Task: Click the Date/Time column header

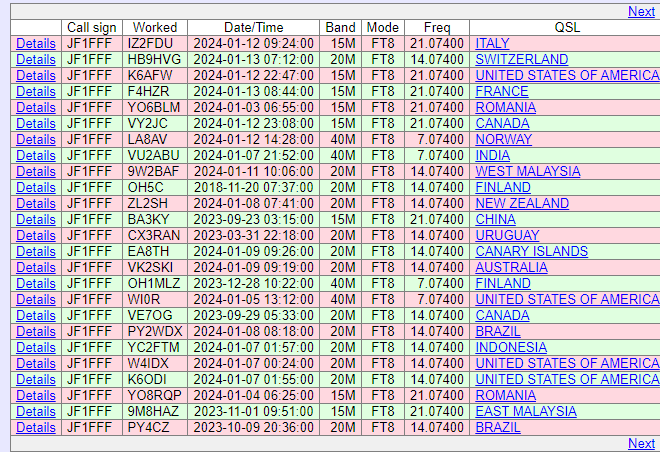Action: point(253,27)
